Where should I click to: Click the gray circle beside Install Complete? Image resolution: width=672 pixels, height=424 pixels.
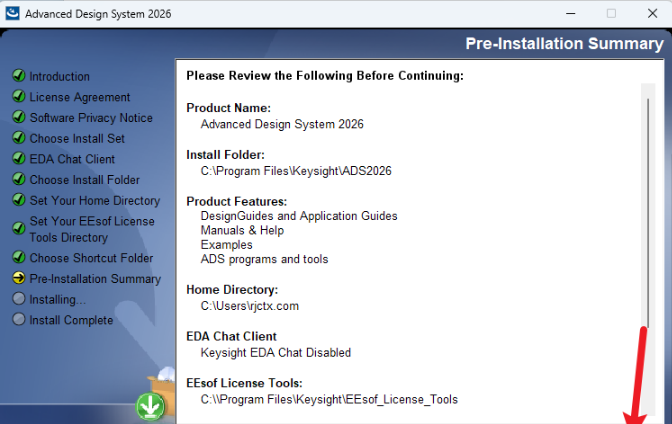(x=18, y=320)
